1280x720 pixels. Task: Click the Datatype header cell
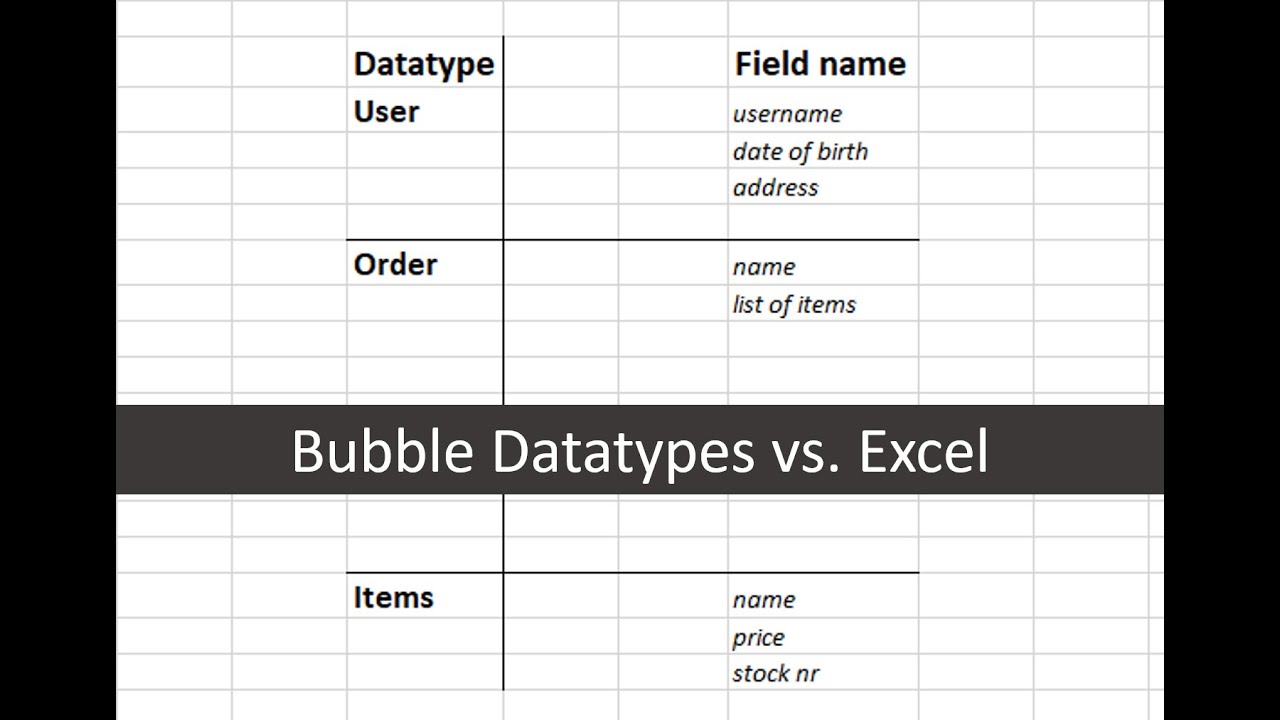424,65
